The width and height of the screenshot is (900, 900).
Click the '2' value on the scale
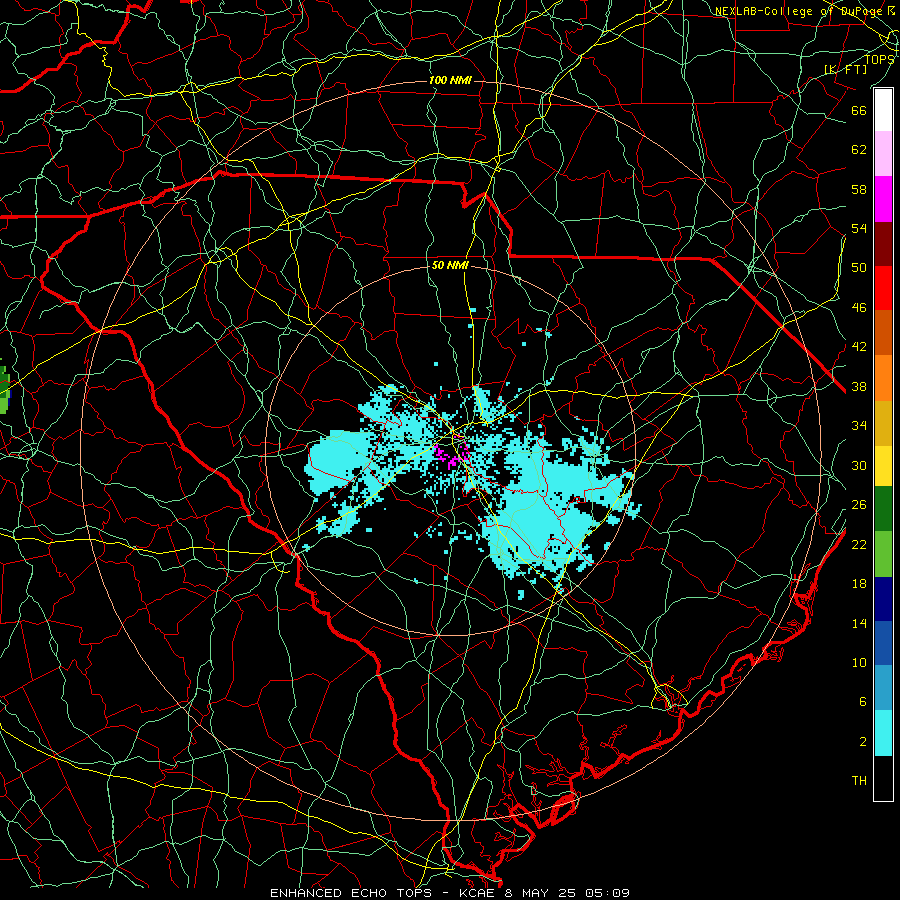point(862,742)
